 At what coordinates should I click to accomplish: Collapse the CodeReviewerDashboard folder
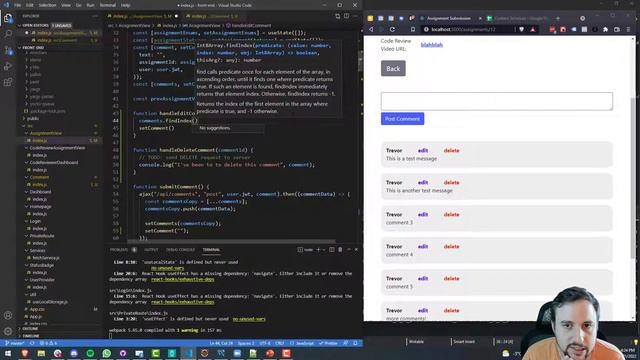tap(53, 162)
